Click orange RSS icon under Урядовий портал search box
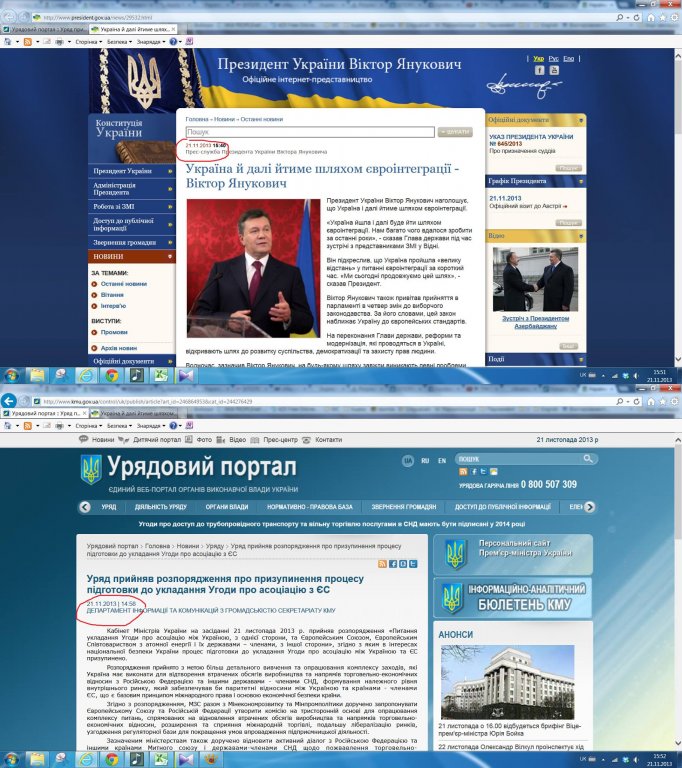The height and width of the screenshot is (768, 682). click(x=463, y=471)
